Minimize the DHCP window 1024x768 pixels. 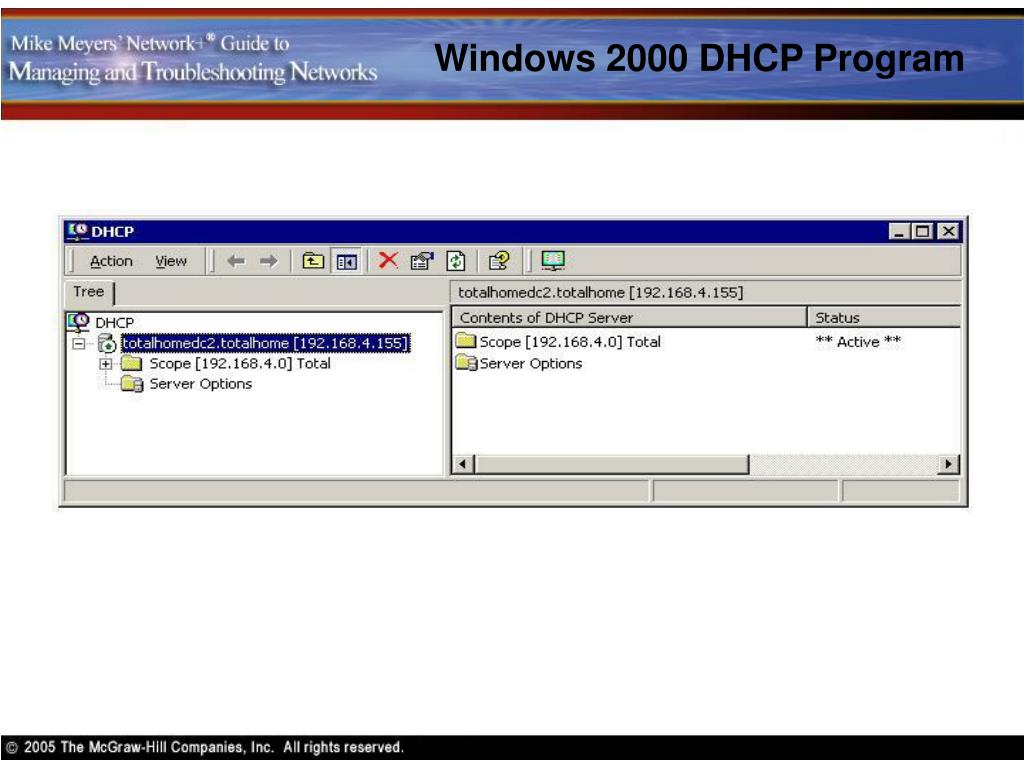899,231
